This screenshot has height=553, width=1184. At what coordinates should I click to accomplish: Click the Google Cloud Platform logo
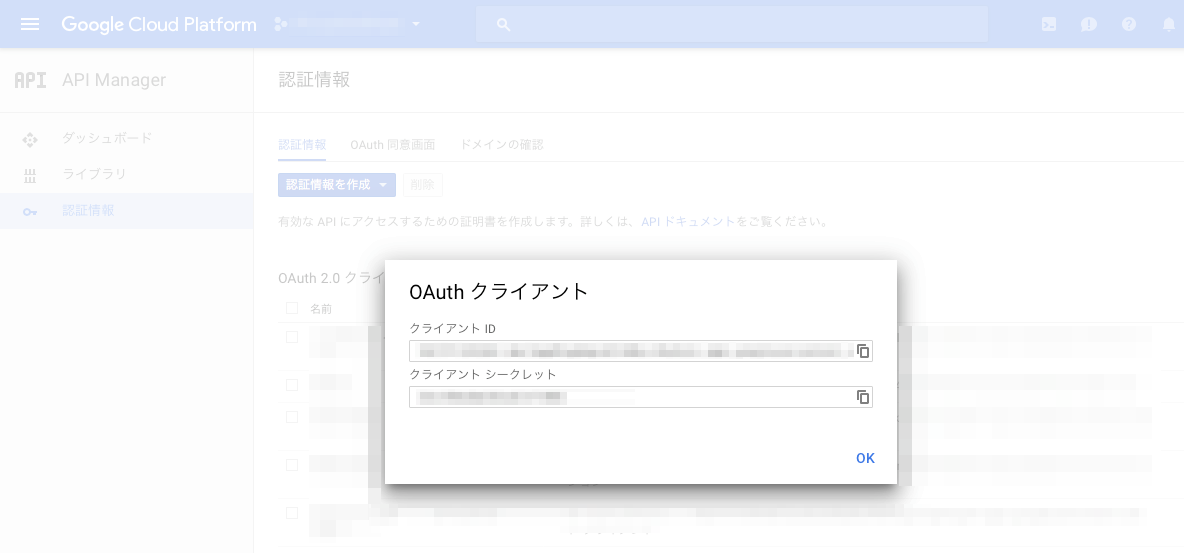click(159, 24)
